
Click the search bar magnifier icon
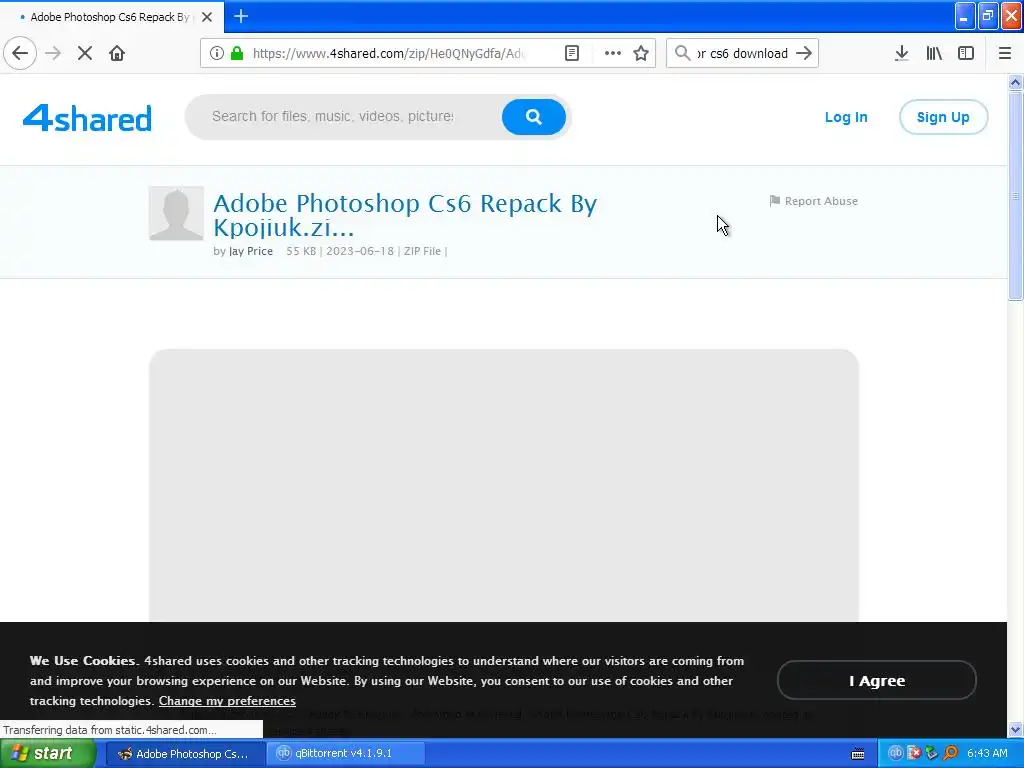(682, 53)
